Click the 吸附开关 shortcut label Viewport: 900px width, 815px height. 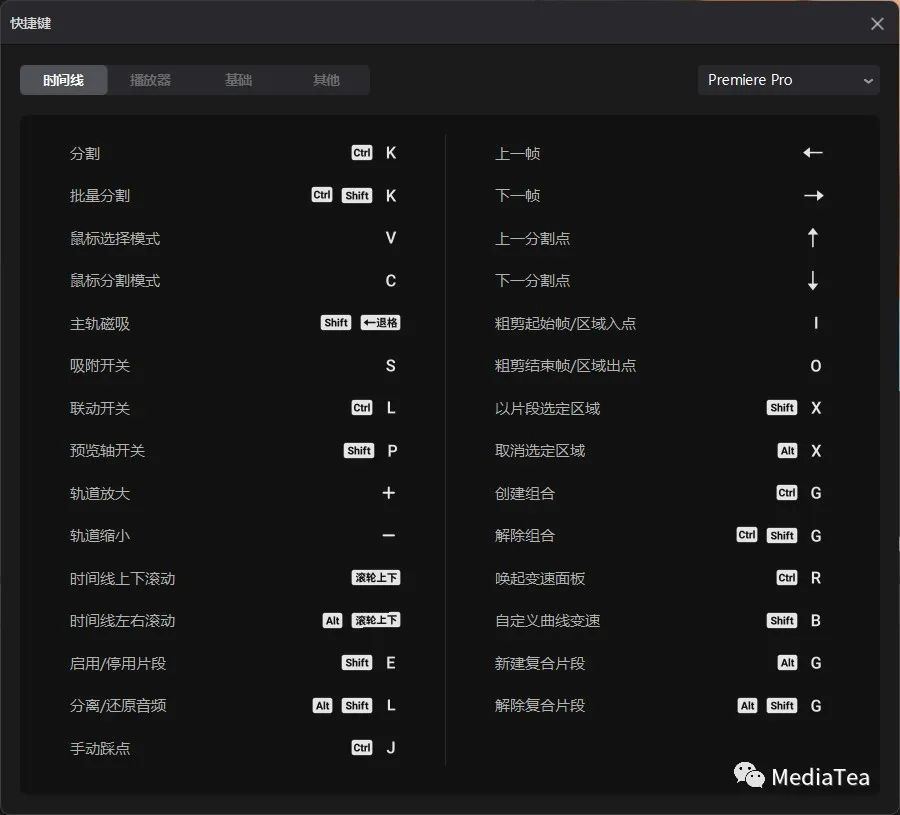pos(100,366)
